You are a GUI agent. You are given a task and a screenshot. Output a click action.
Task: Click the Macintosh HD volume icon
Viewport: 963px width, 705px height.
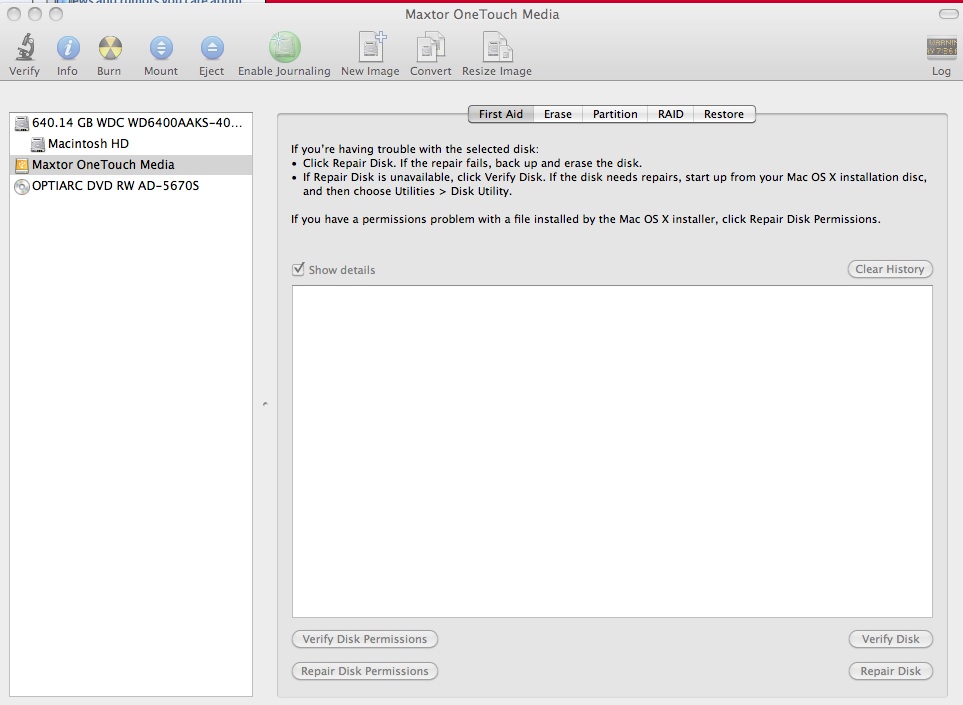tap(37, 144)
